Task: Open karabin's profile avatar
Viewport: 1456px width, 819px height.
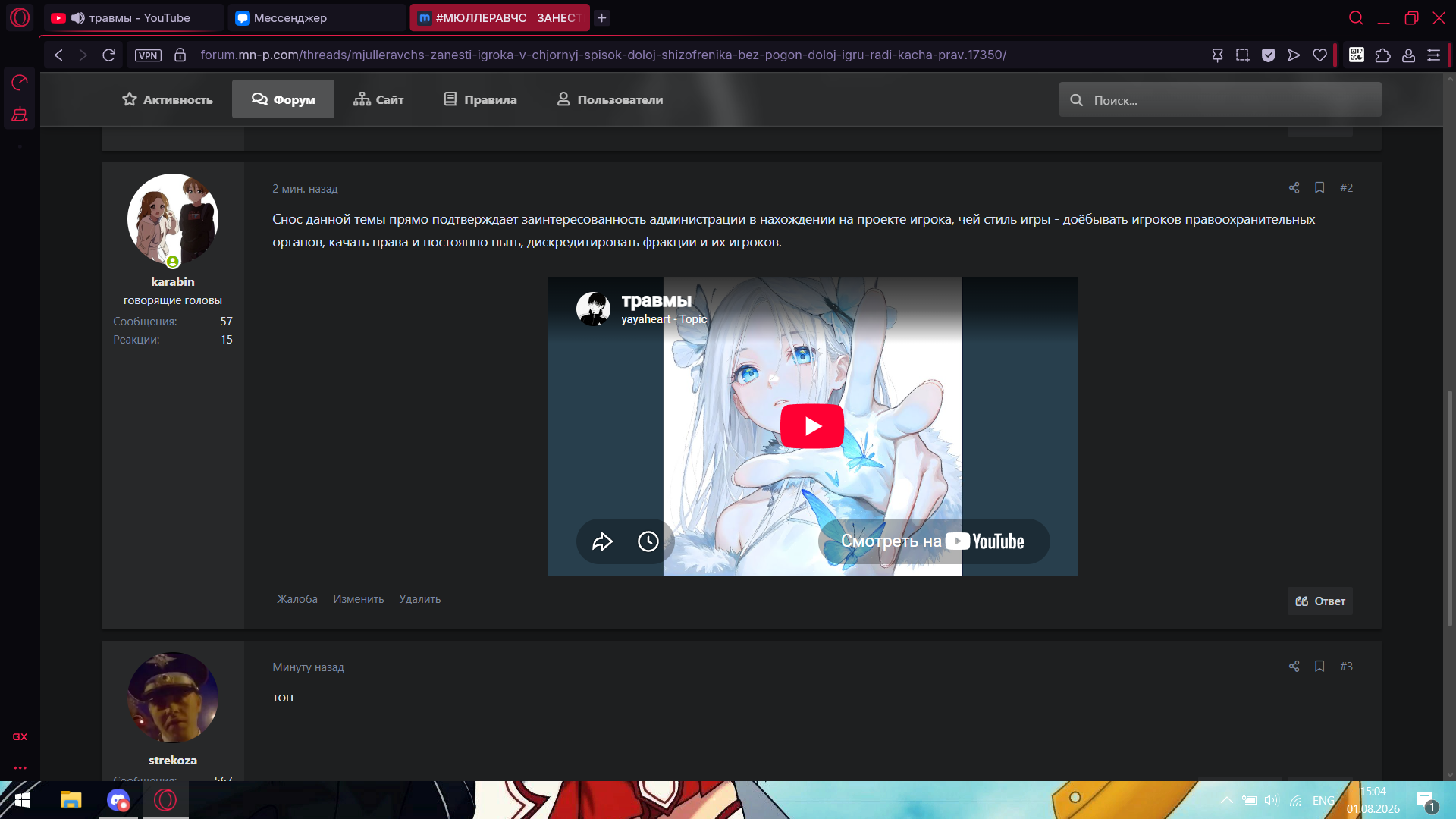Action: coord(173,219)
